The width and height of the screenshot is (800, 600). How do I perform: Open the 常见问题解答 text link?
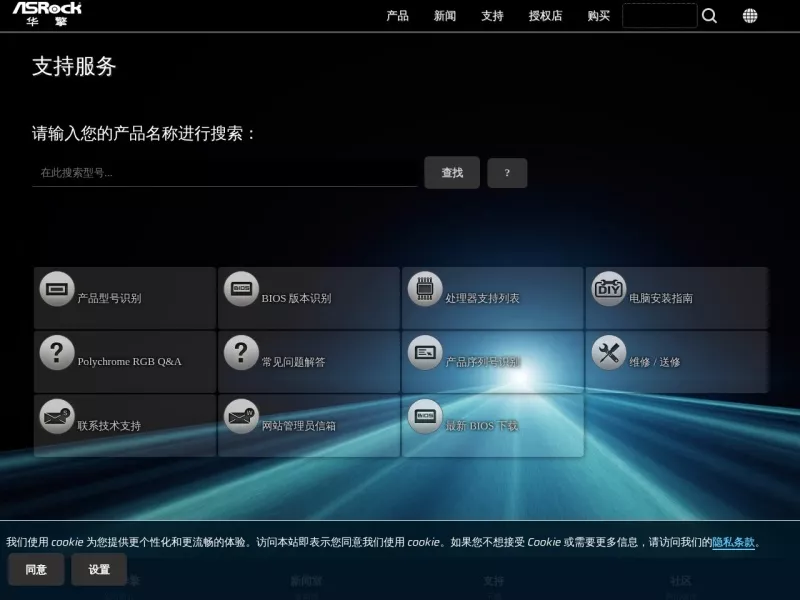293,362
